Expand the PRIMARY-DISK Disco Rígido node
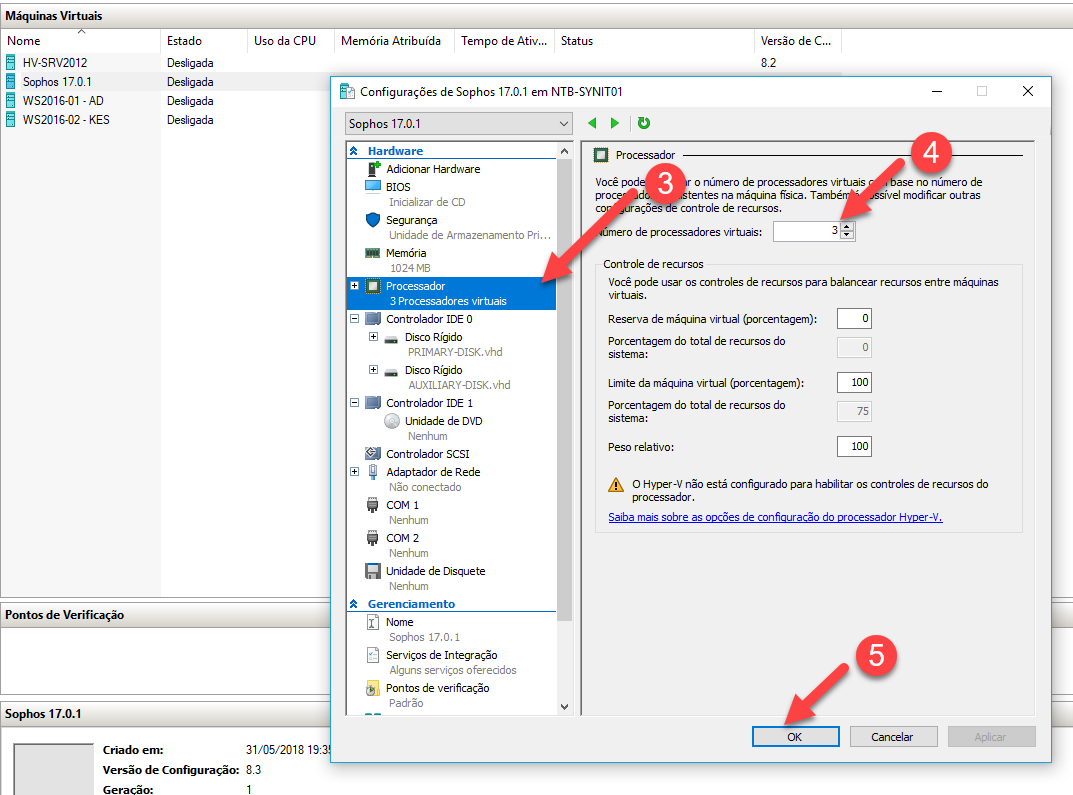1073x795 pixels. pos(373,336)
